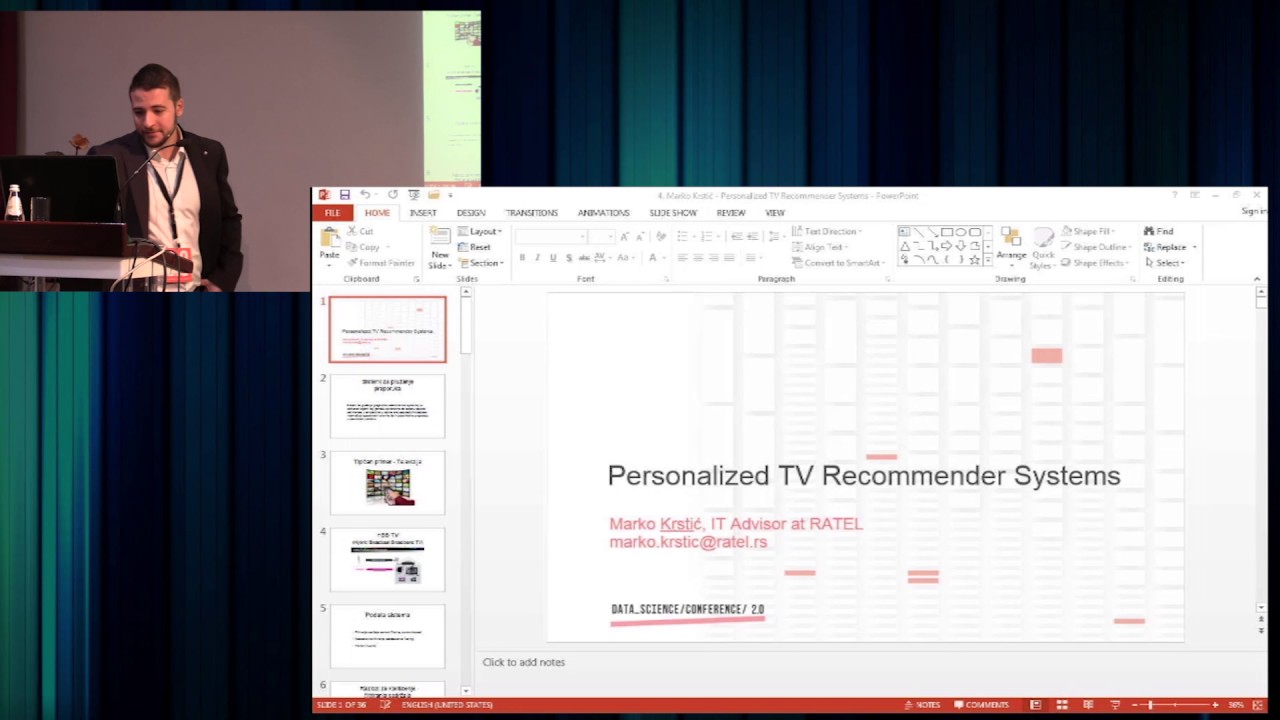1280x720 pixels.
Task: Open the Layout dropdown
Action: (x=479, y=231)
